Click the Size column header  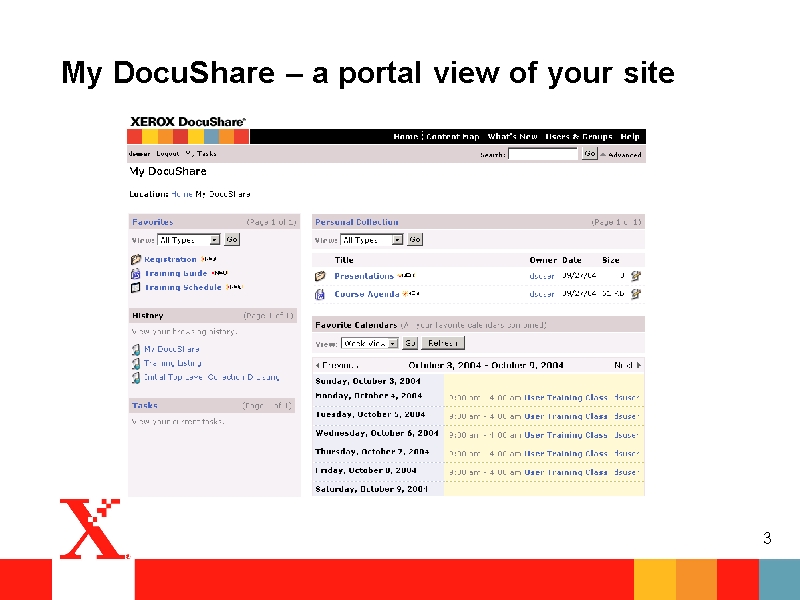click(x=611, y=260)
